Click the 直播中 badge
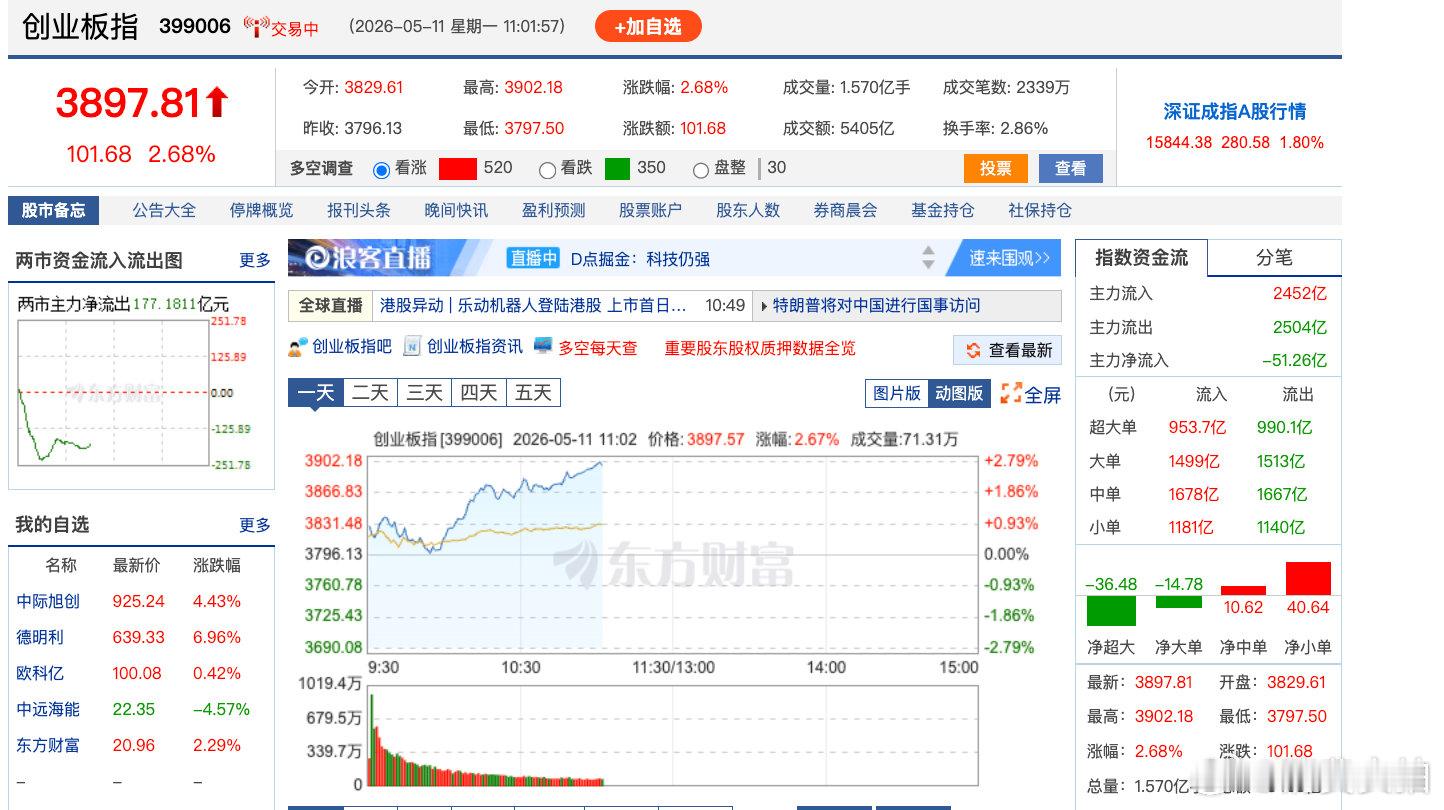The height and width of the screenshot is (810, 1444). pyautogui.click(x=534, y=258)
